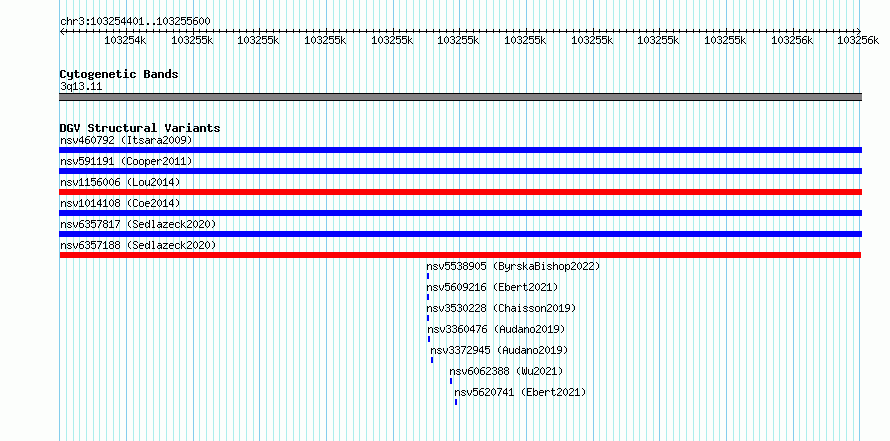Open the nsv5538905 (ByrskaBishop2022) variant label

(x=513, y=266)
